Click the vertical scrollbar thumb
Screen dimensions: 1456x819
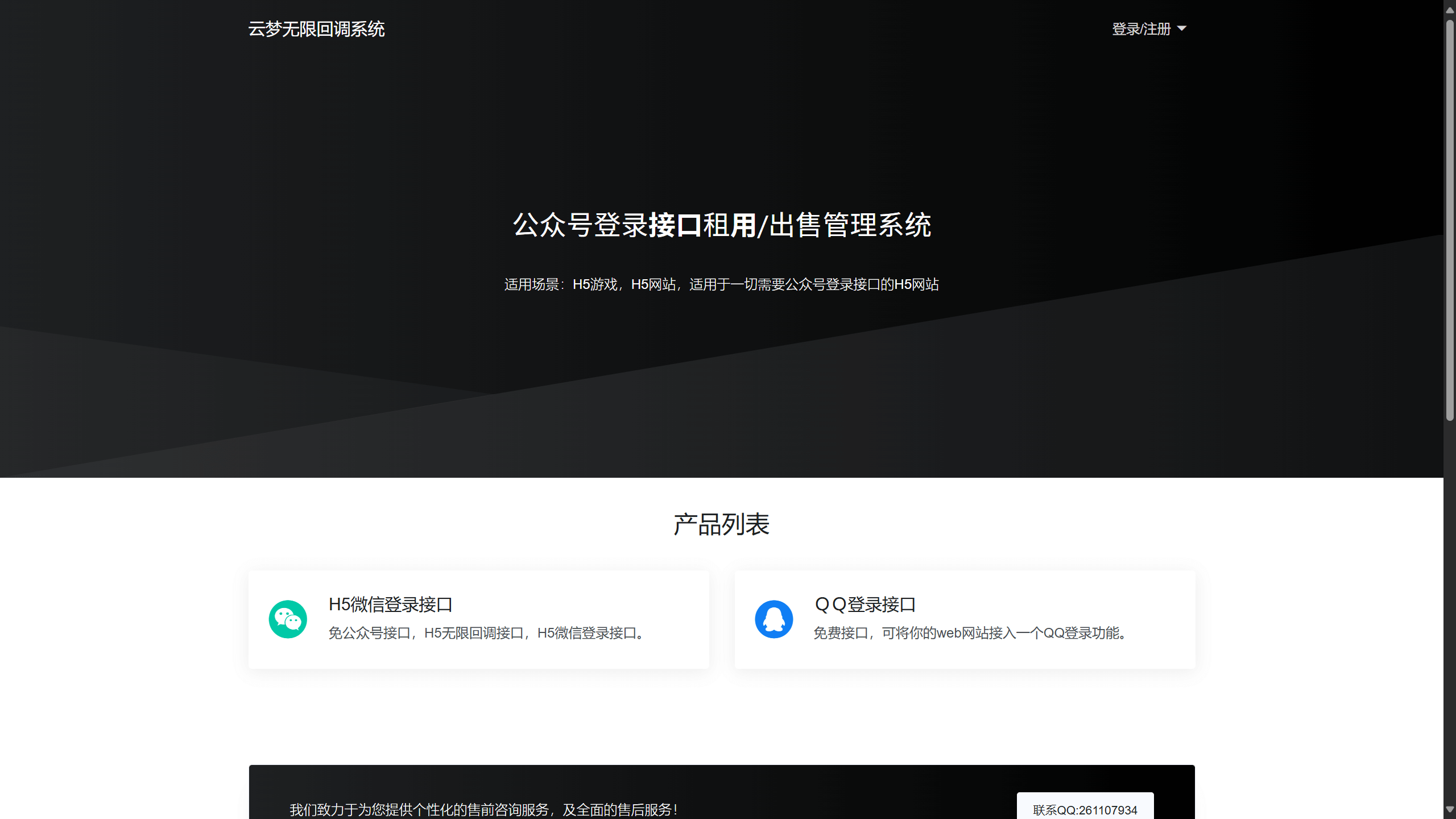point(1450,221)
